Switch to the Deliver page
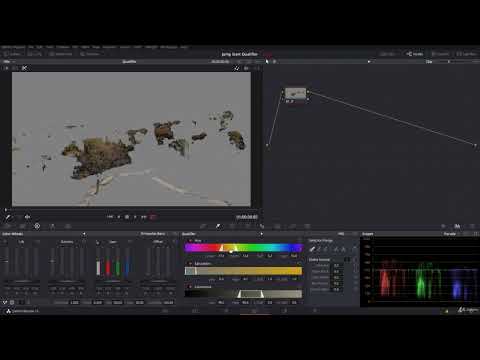The width and height of the screenshot is (480, 360). 315,311
